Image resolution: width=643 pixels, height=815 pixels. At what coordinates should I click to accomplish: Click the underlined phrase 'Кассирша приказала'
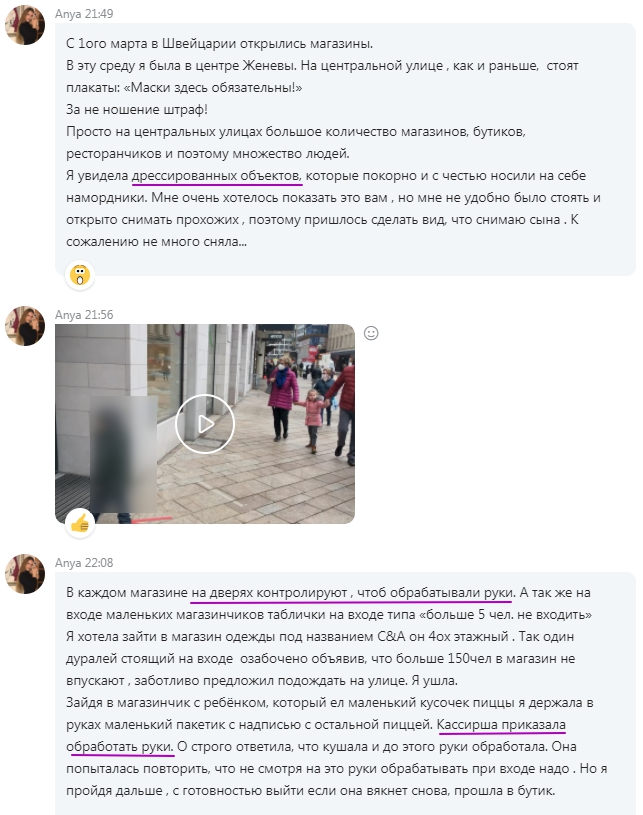502,725
